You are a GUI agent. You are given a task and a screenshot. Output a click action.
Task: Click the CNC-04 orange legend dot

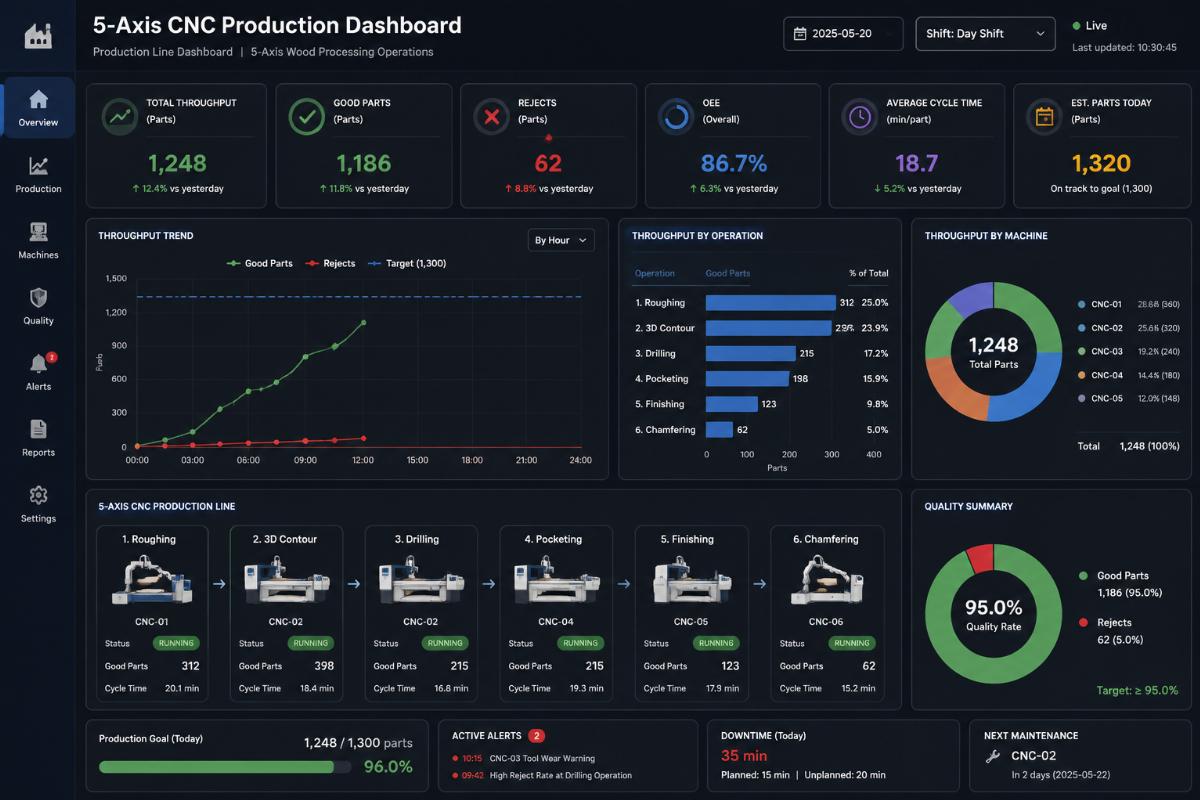coord(1081,375)
